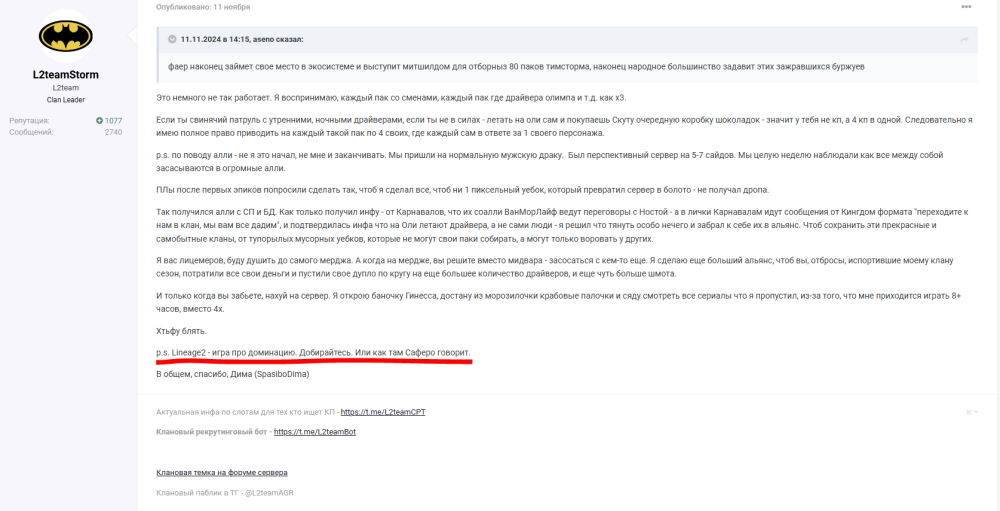Click the reputation value 1077
1000x511 pixels.
tap(114, 120)
